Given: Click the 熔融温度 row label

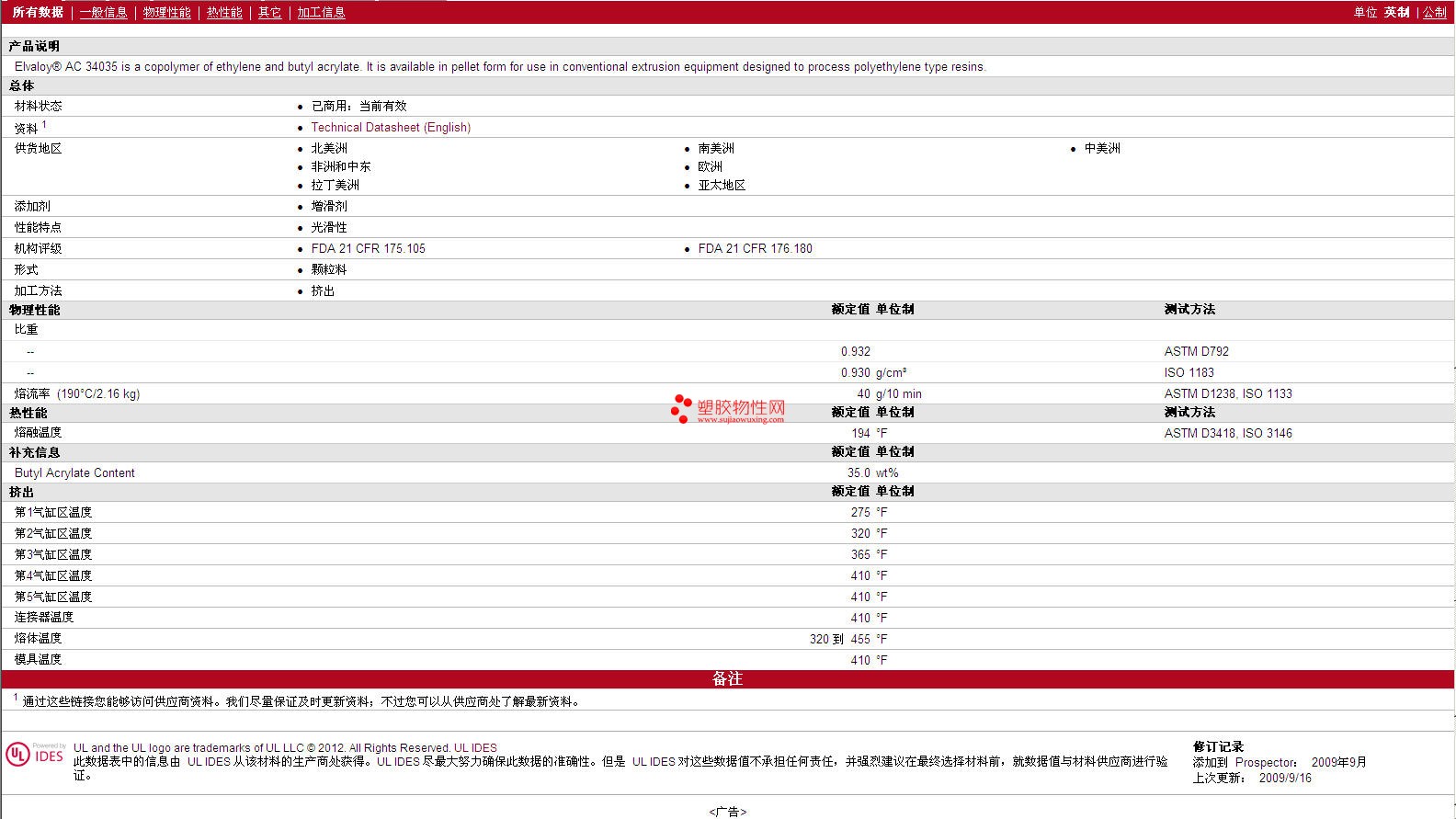Looking at the screenshot, I should point(39,433).
